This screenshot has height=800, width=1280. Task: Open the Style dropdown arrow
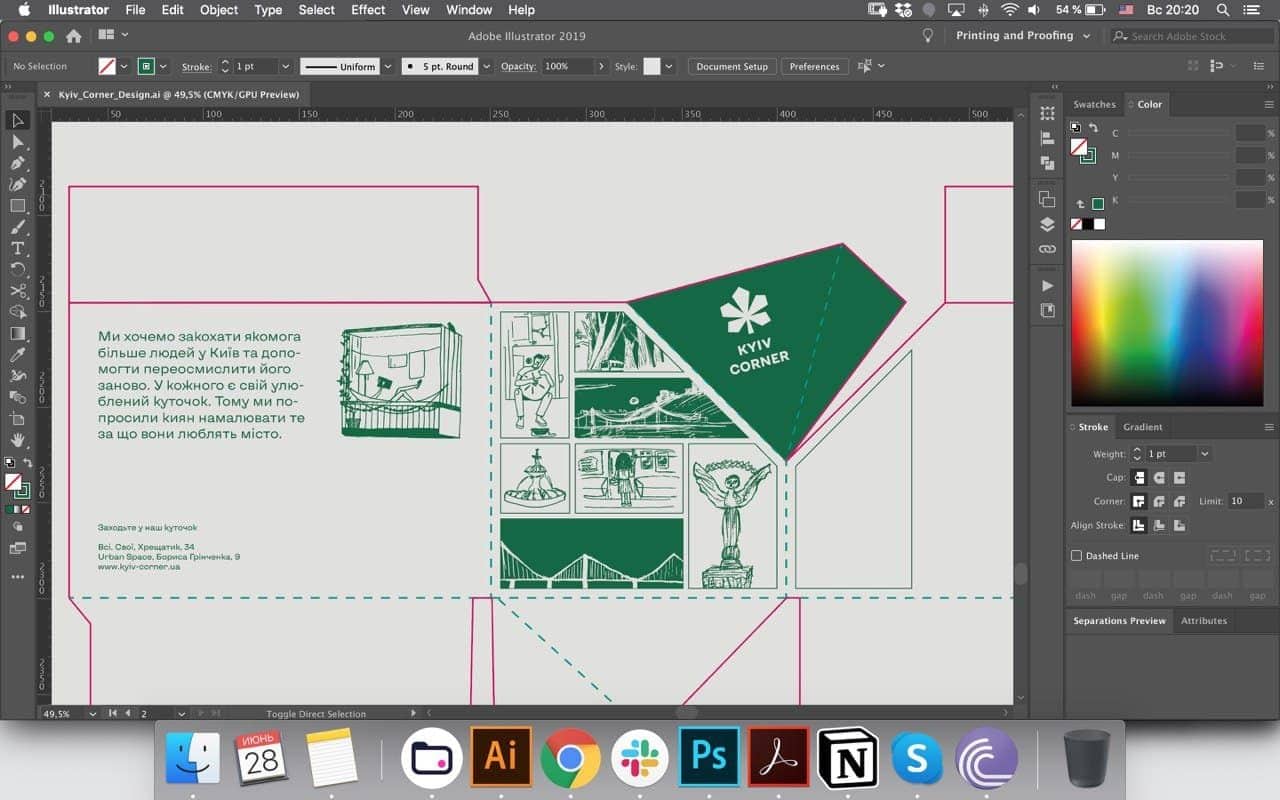click(x=668, y=66)
